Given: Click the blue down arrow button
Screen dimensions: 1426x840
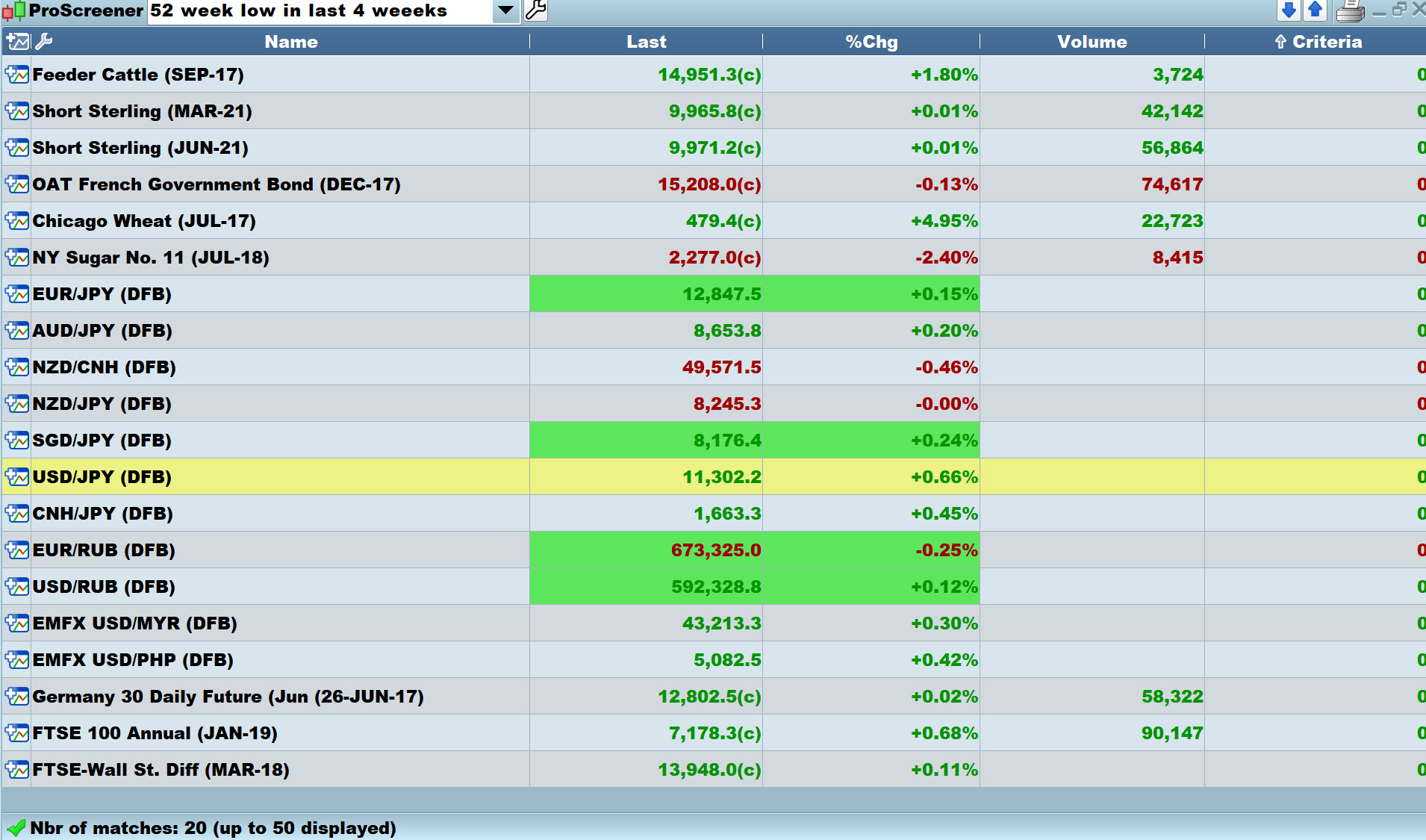Looking at the screenshot, I should [x=1289, y=10].
